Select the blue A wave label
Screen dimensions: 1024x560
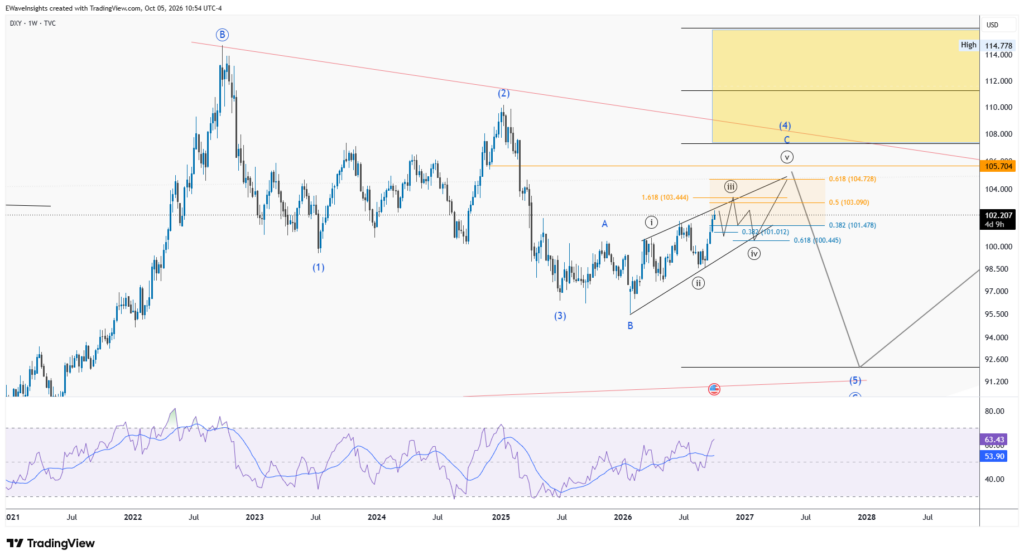click(605, 224)
